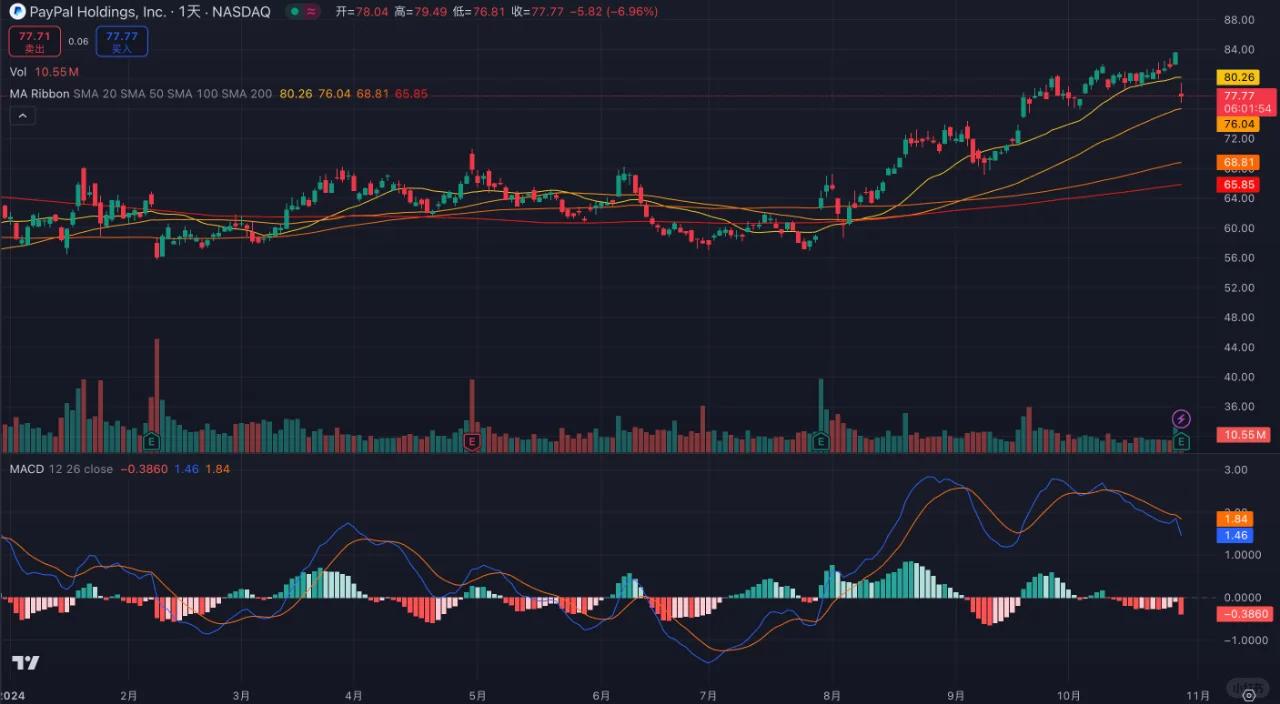The image size is (1280, 704).
Task: Click the 3.00 tick on the MACD axis
Action: 1235,469
